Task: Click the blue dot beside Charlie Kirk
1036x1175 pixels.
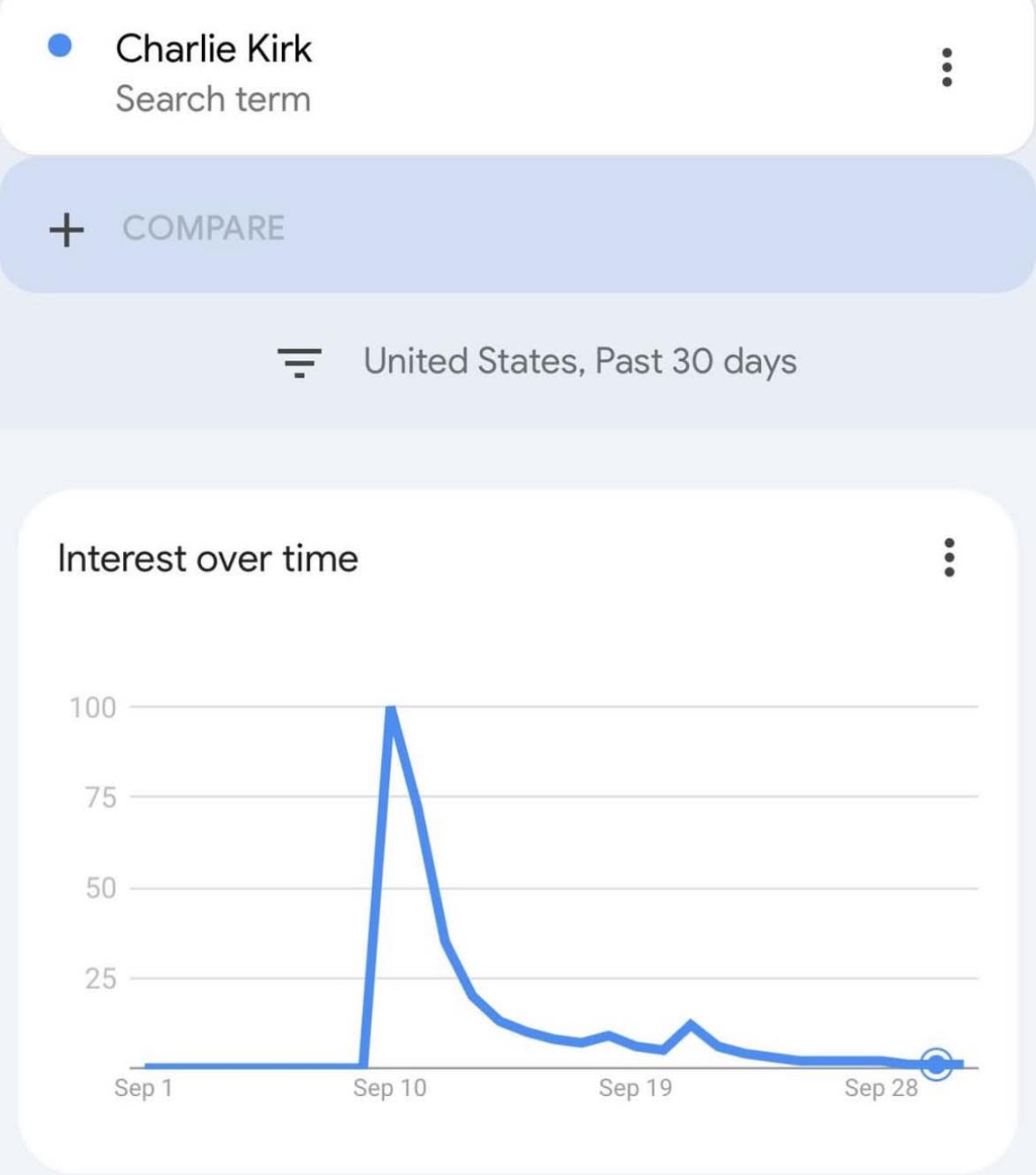Action: point(60,46)
